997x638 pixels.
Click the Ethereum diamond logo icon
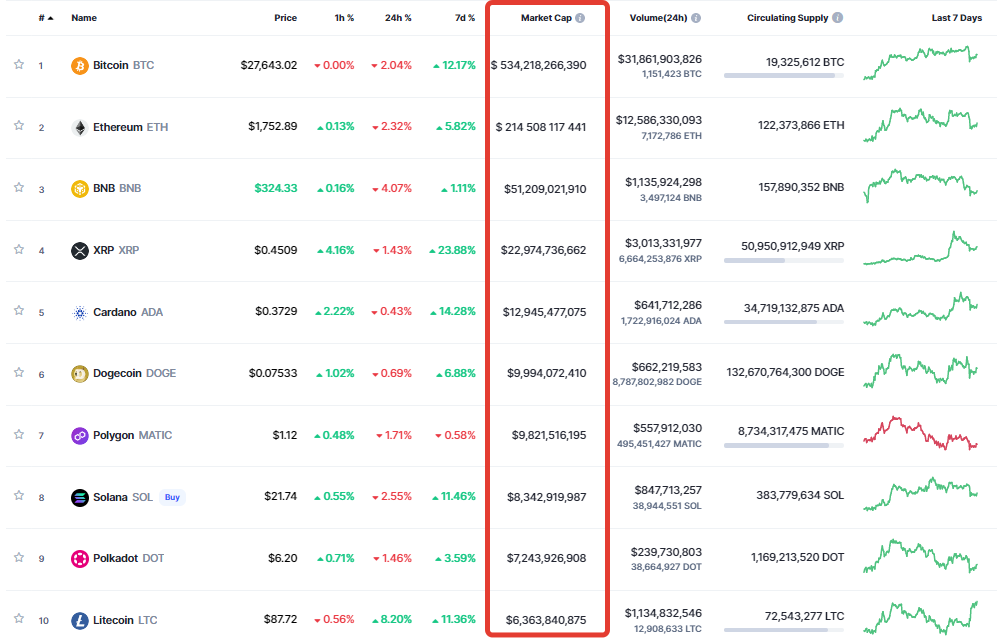tap(80, 127)
